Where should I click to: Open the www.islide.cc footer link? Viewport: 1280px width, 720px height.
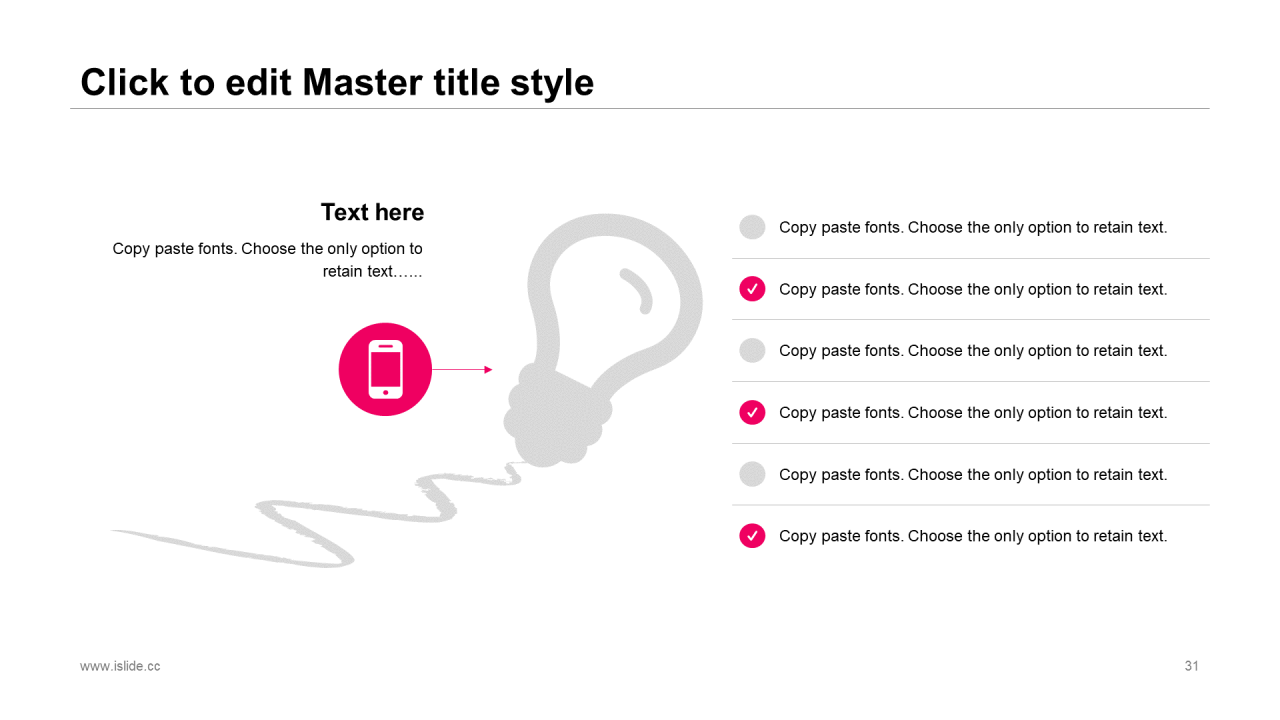(x=120, y=666)
